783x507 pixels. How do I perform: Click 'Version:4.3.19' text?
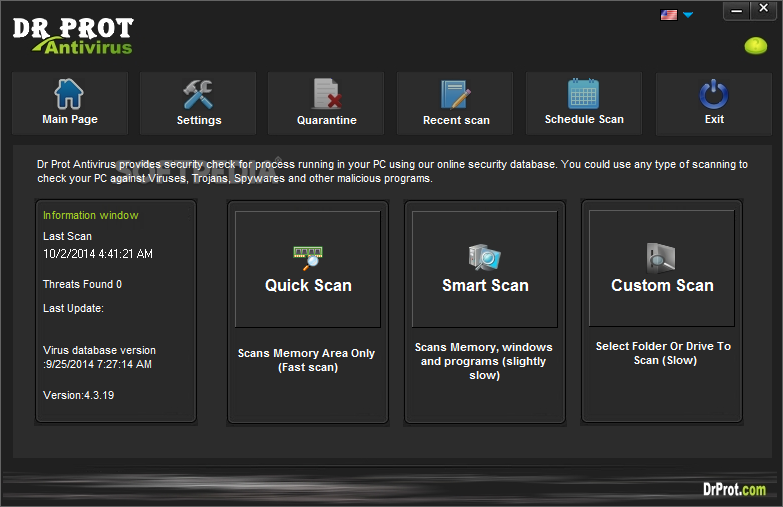tap(78, 395)
